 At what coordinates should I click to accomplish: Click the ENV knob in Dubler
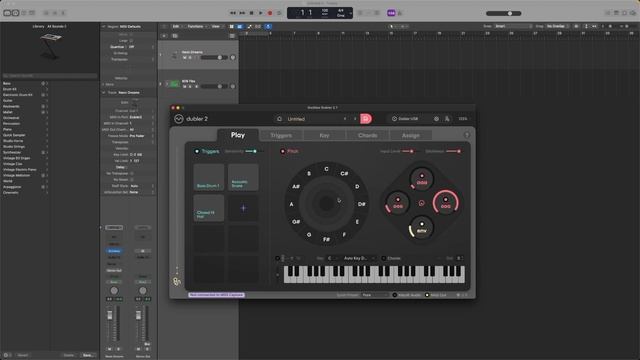pos(422,227)
